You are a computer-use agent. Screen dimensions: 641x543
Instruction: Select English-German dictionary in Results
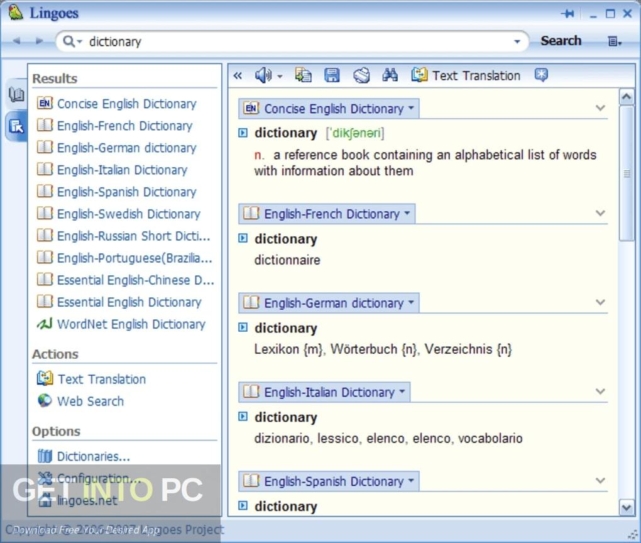[127, 148]
